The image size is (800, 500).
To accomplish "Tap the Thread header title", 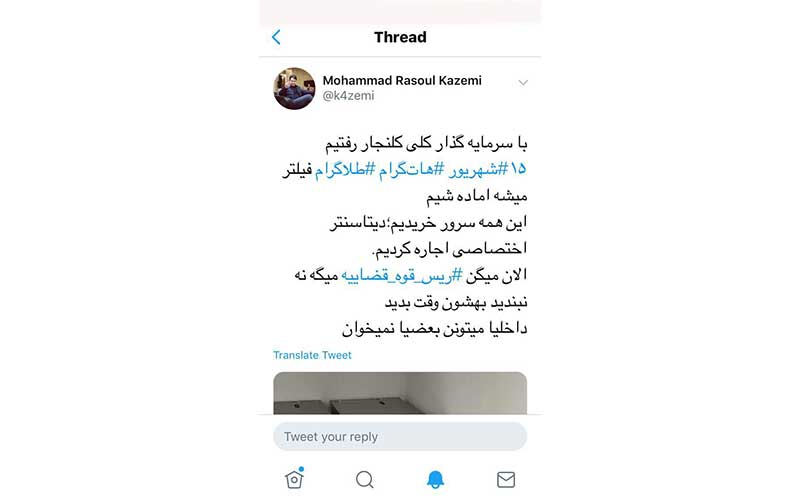I will [400, 37].
